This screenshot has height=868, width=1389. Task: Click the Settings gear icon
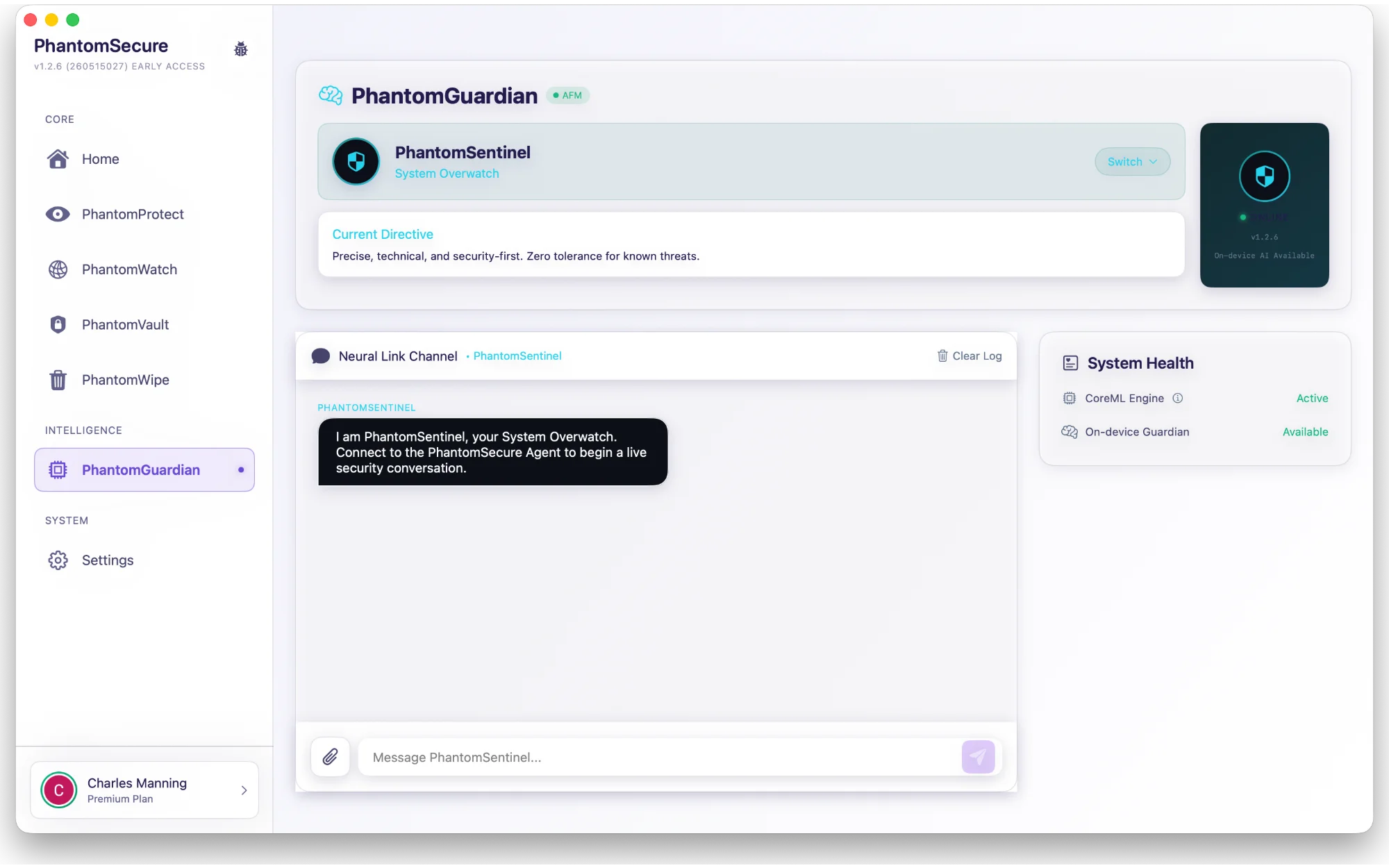(58, 560)
